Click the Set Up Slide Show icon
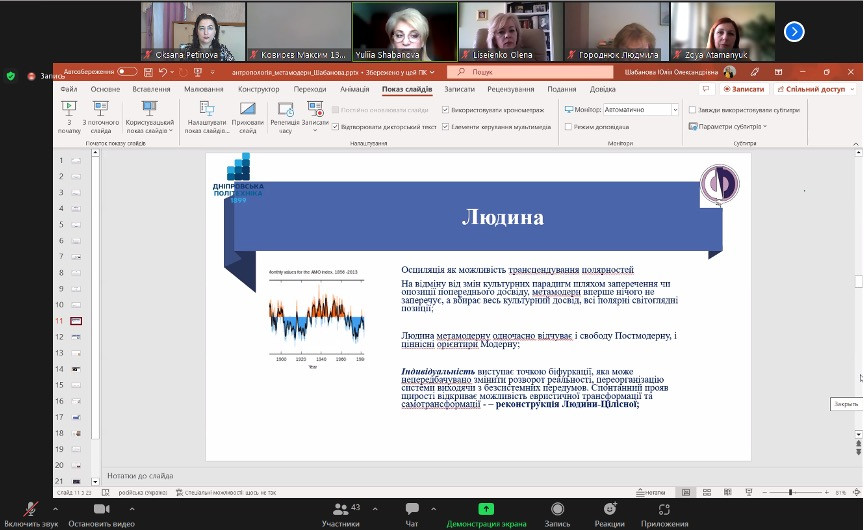864x530 pixels. pyautogui.click(x=207, y=117)
